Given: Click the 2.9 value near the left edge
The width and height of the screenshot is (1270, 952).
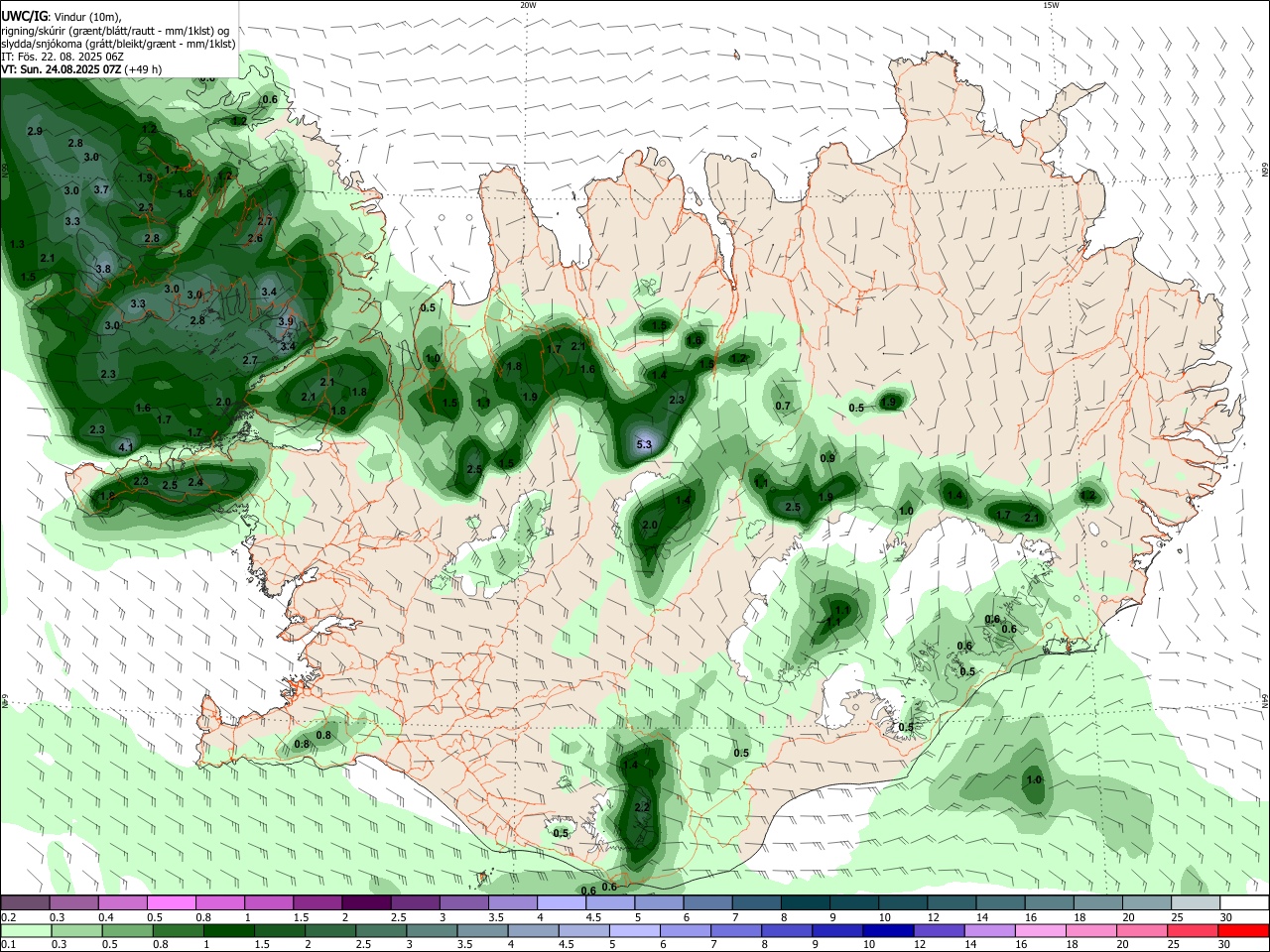Looking at the screenshot, I should [35, 131].
